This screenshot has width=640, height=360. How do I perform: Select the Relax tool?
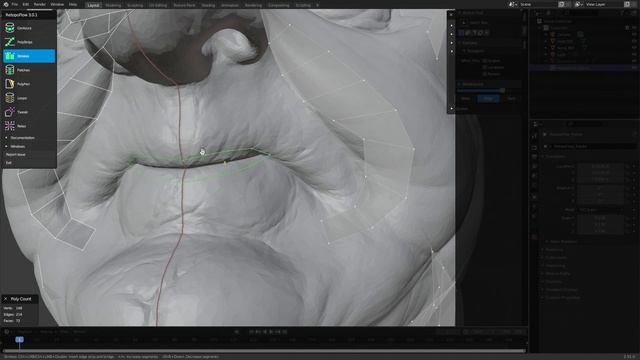point(29,126)
